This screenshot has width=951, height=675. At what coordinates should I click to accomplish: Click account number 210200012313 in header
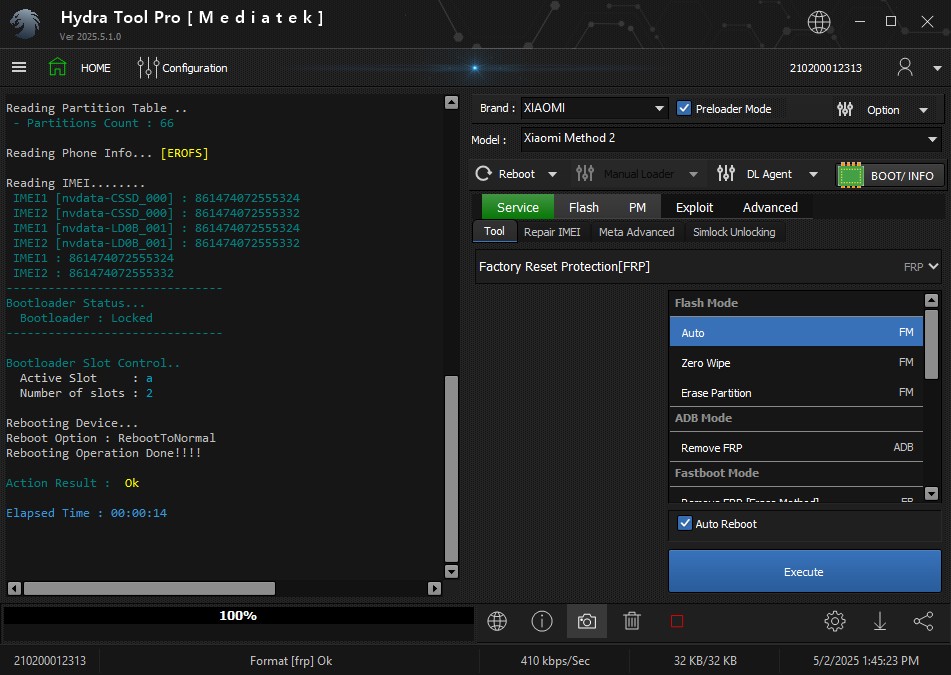[825, 68]
